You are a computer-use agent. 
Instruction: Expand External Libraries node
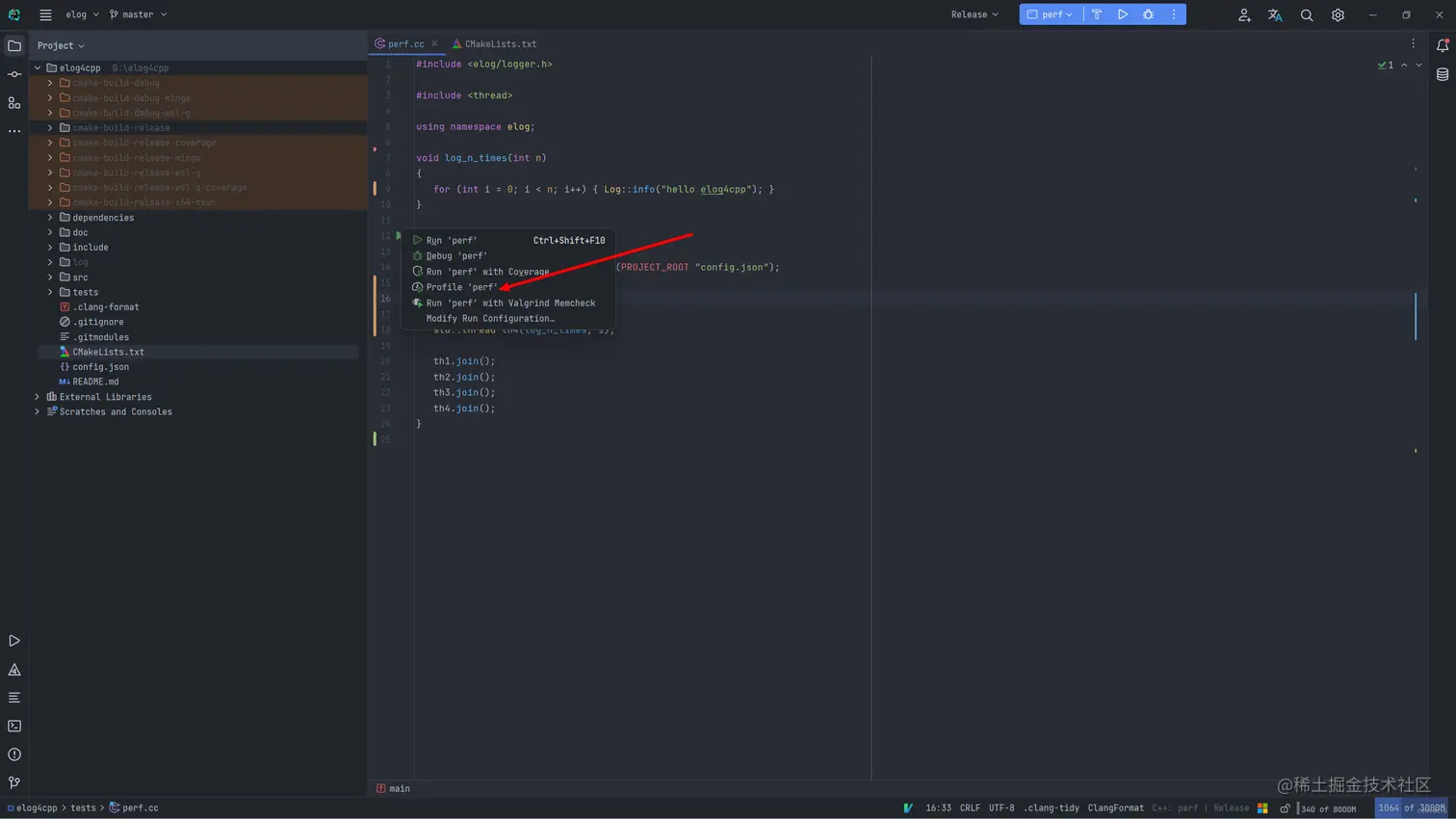[x=38, y=397]
